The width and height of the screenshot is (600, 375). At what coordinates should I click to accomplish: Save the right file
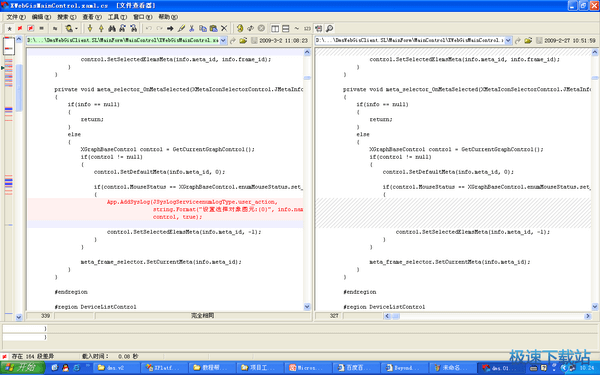point(539,40)
